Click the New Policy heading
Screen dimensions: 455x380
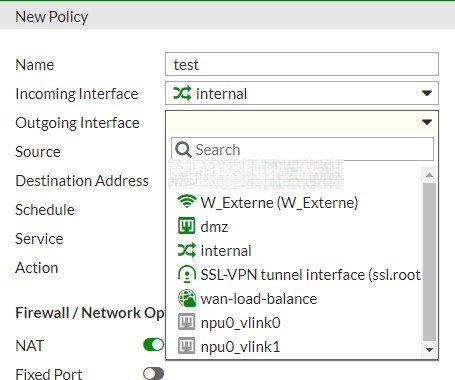click(52, 17)
